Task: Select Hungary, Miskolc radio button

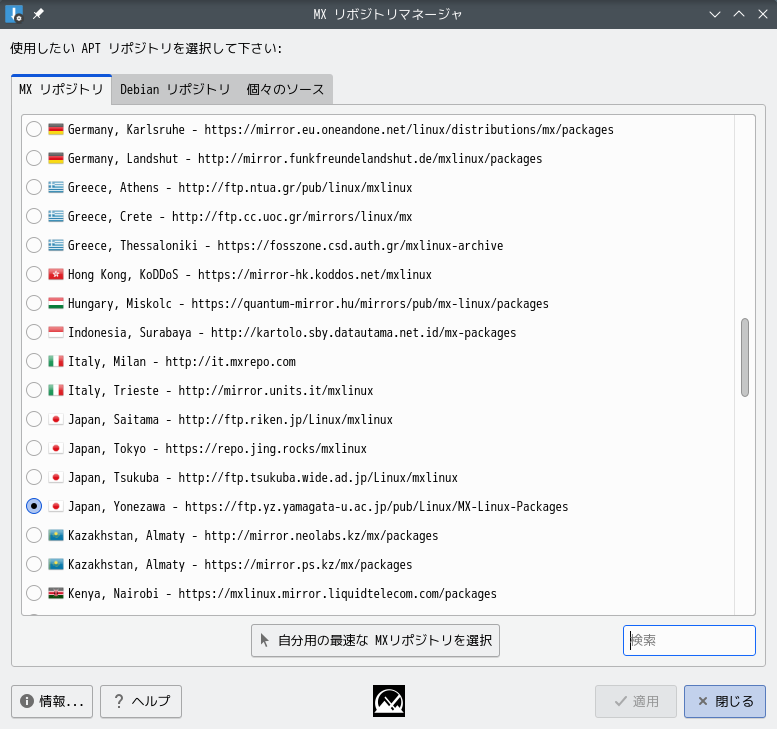Action: (34, 303)
